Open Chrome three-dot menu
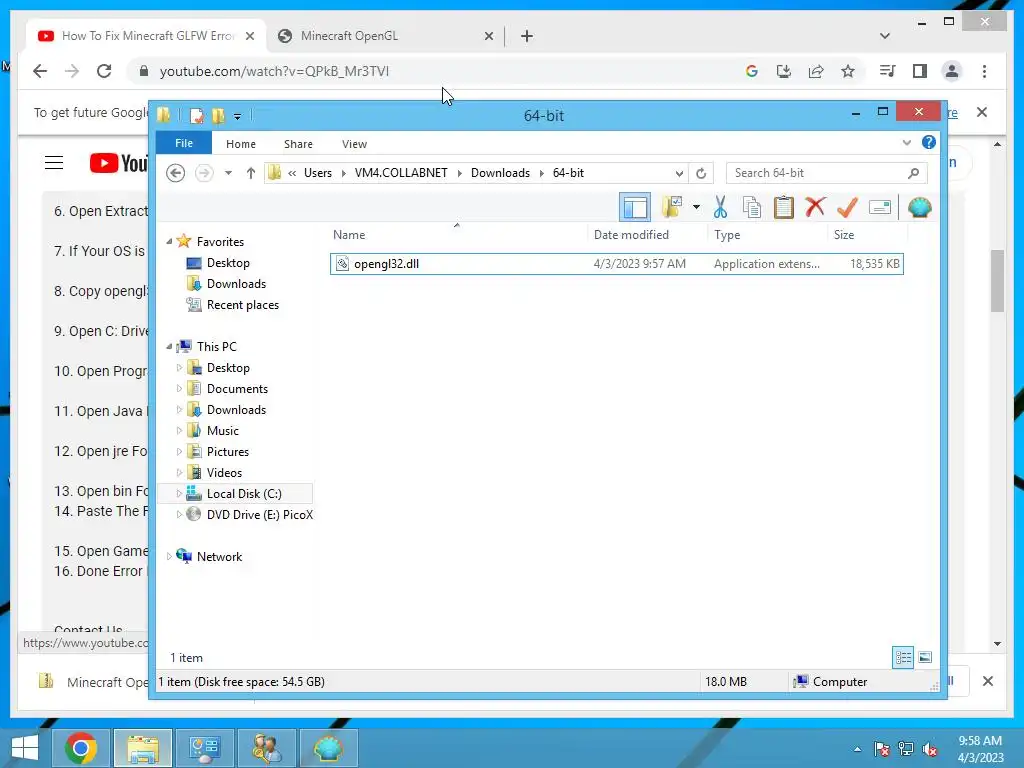The height and width of the screenshot is (768, 1024). pyautogui.click(x=984, y=71)
